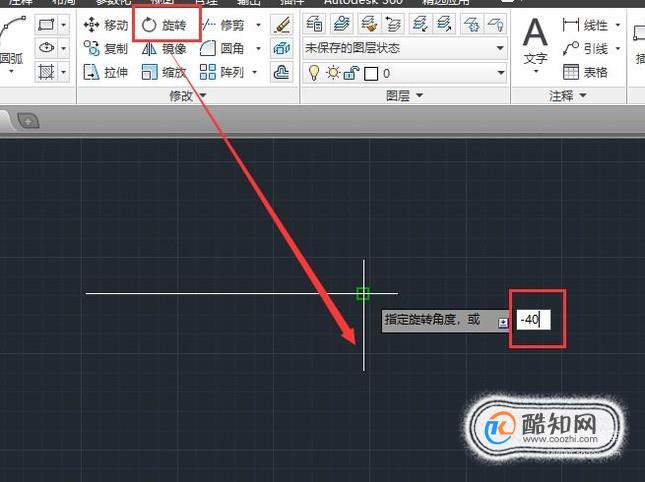
Task: Click the Ellipse draw icon
Action: 46,49
